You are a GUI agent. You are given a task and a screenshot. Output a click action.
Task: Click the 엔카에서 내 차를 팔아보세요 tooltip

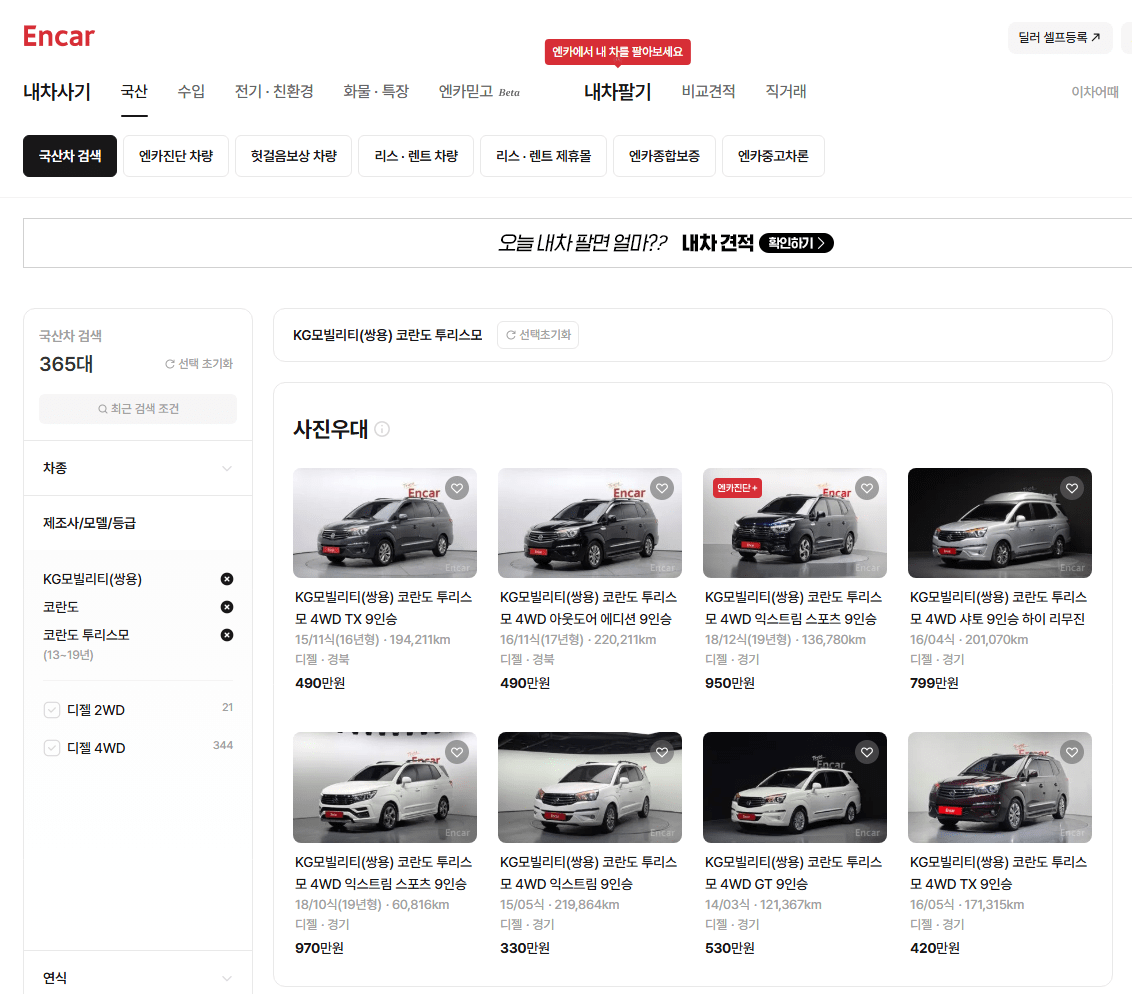click(x=617, y=52)
